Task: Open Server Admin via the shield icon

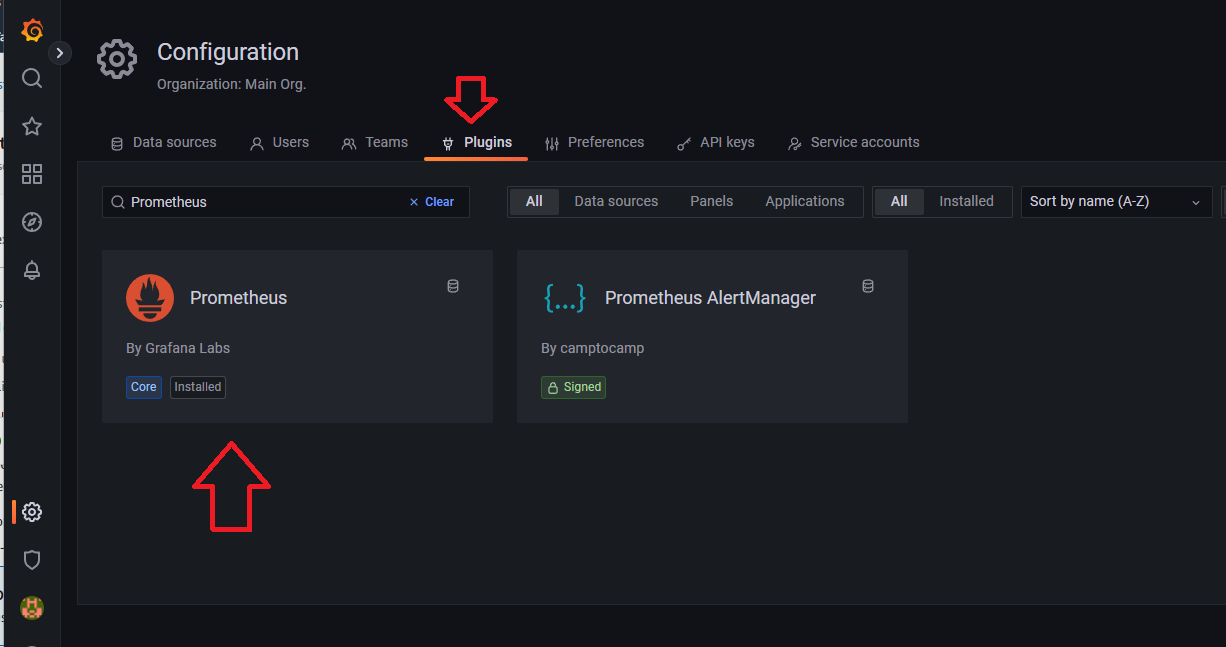Action: (x=31, y=560)
